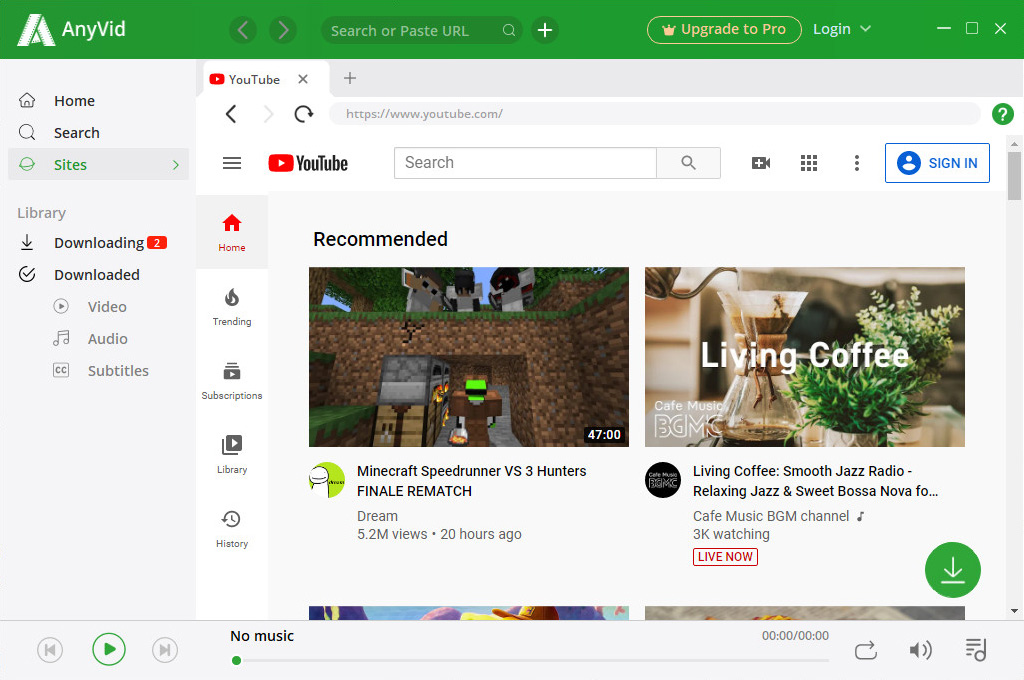Open History in YouTube sidebar
The height and width of the screenshot is (680, 1024).
(232, 529)
